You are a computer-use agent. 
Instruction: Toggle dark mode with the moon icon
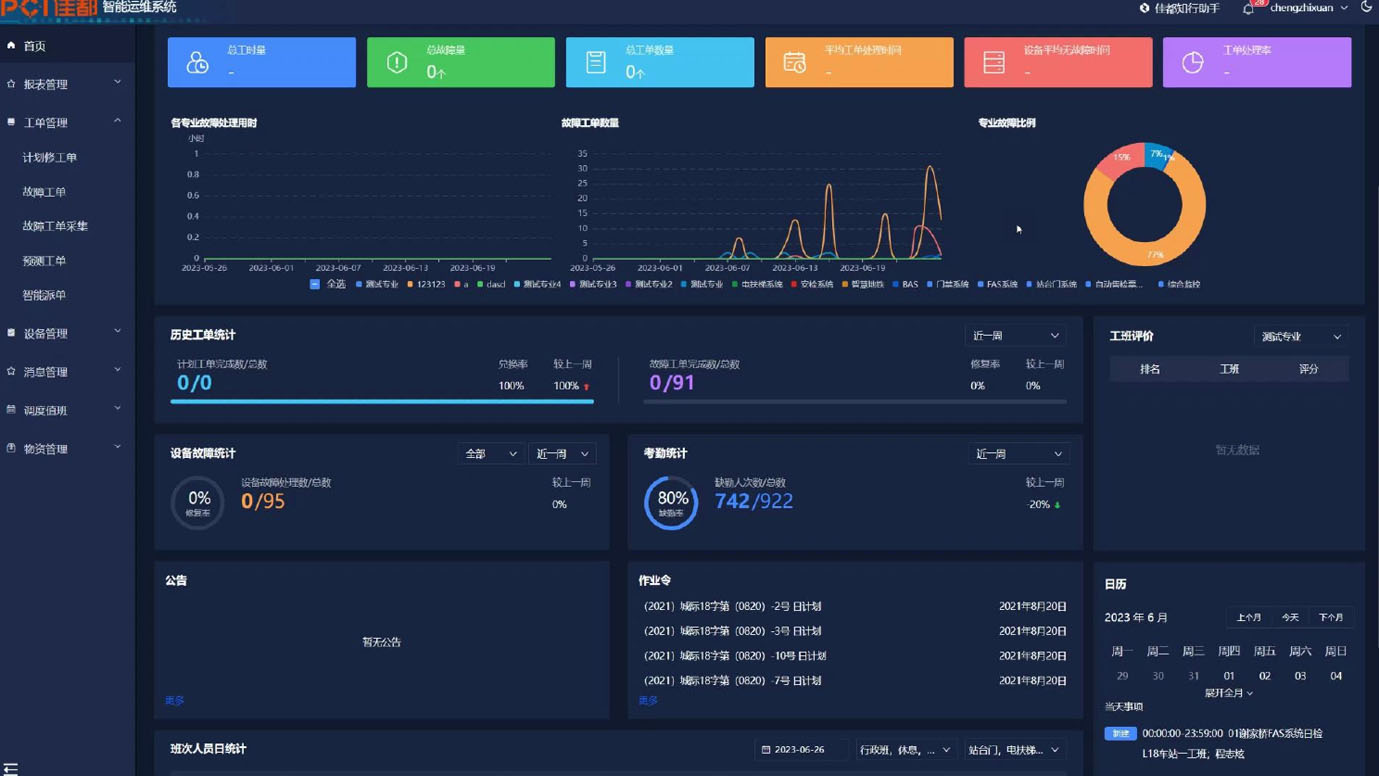pyautogui.click(x=1366, y=7)
